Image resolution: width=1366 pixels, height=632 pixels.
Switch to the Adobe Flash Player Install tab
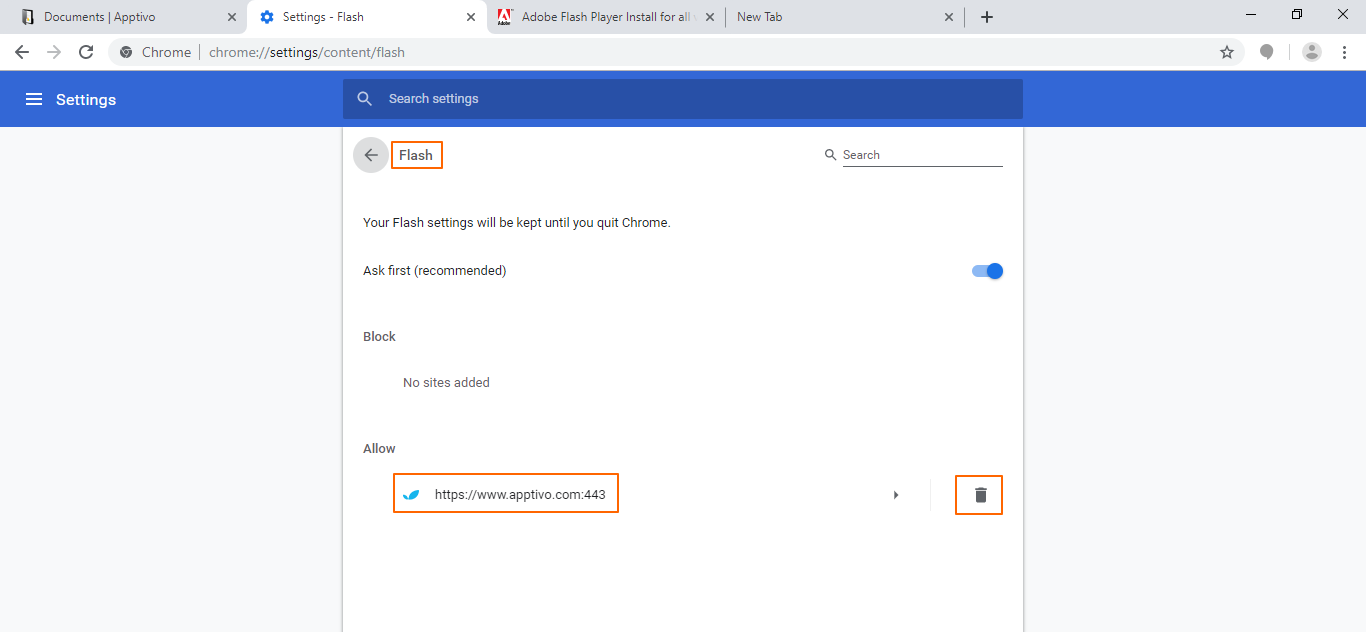pyautogui.click(x=606, y=17)
